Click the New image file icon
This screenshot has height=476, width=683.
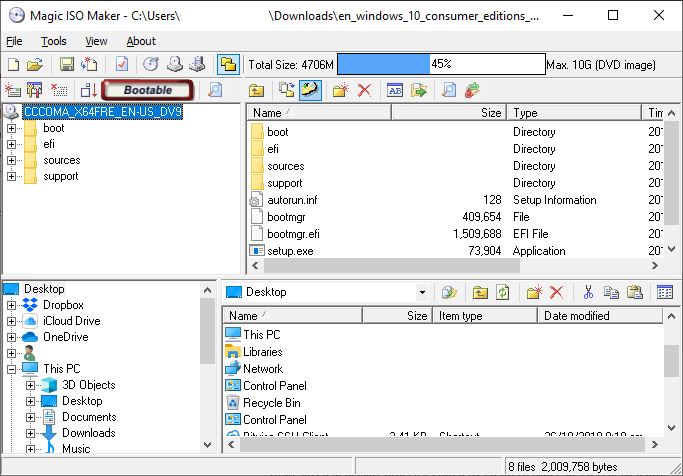click(x=14, y=65)
